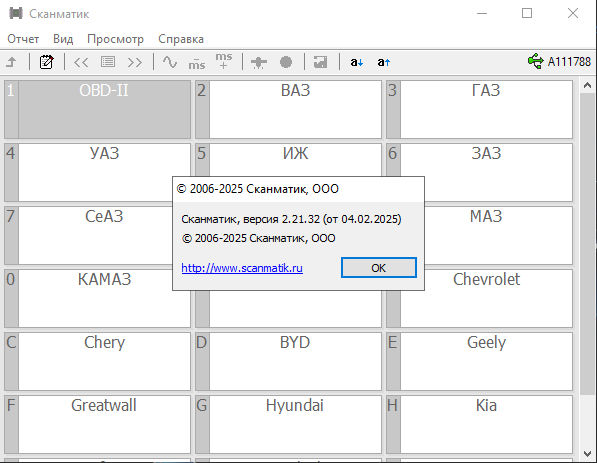Follow the http://www.scanmatik.ru link
The image size is (597, 463).
pos(242,268)
